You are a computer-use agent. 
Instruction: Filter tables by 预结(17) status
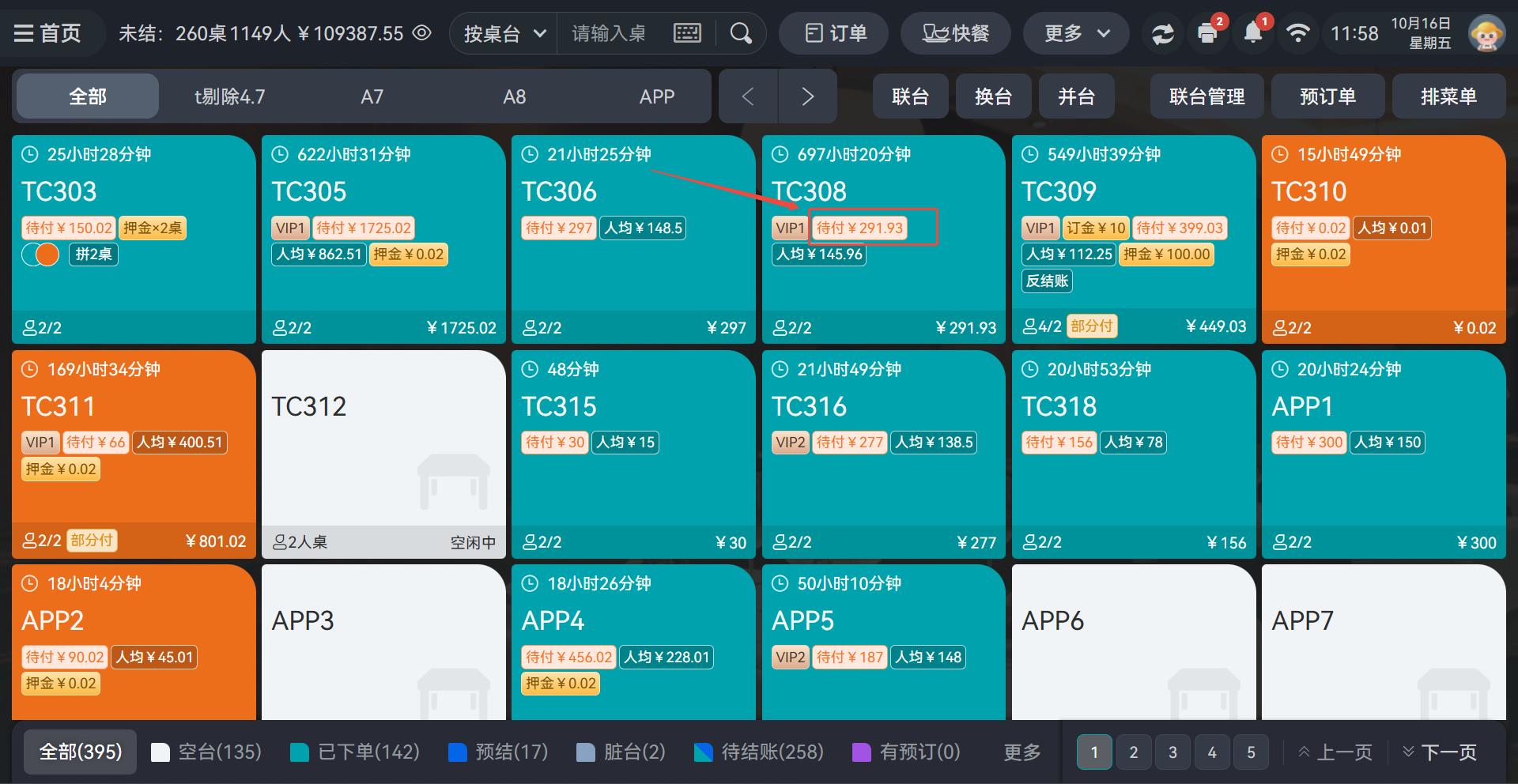498,752
